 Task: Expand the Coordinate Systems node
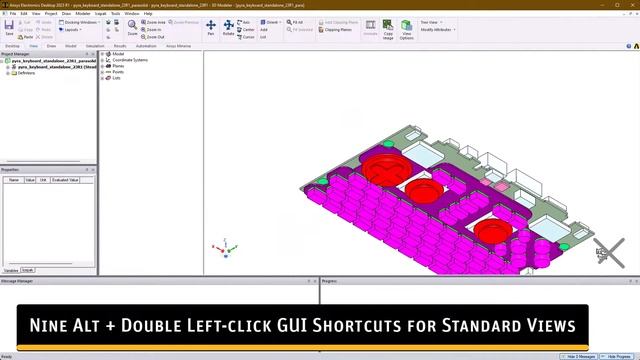tap(102, 60)
